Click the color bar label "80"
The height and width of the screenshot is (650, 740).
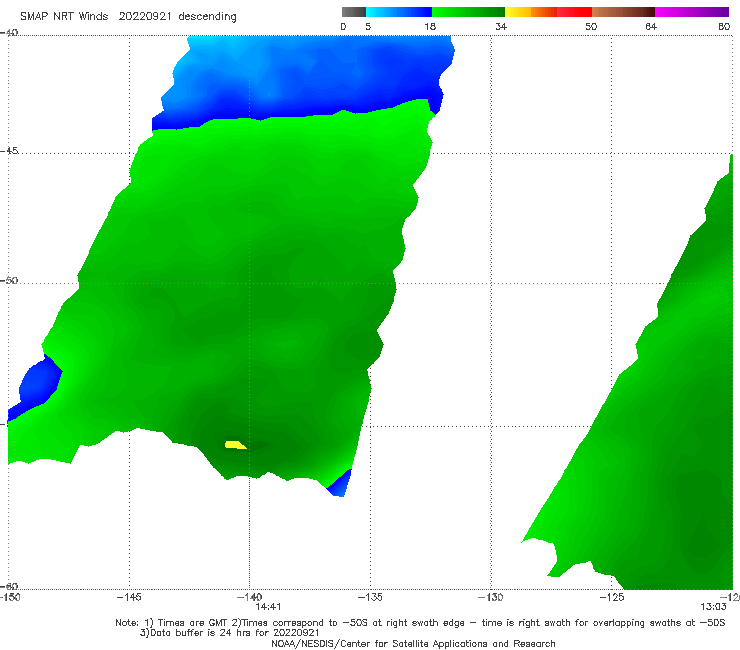pos(724,26)
